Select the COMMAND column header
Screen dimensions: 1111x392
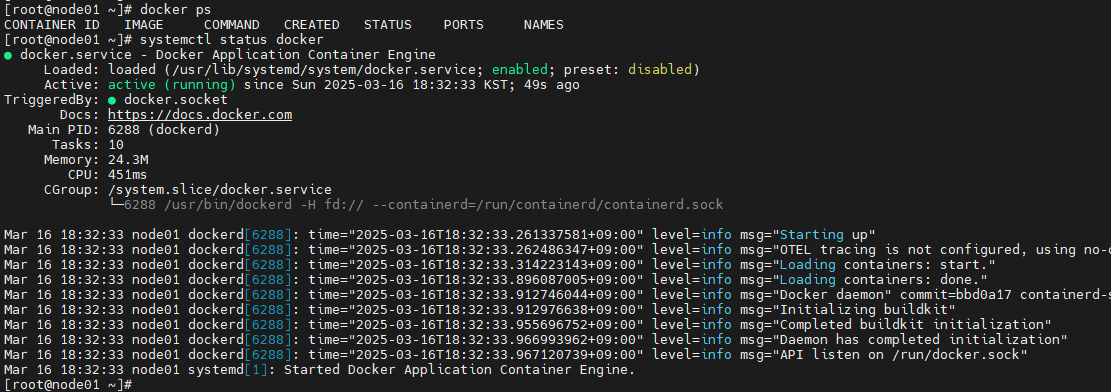[232, 25]
